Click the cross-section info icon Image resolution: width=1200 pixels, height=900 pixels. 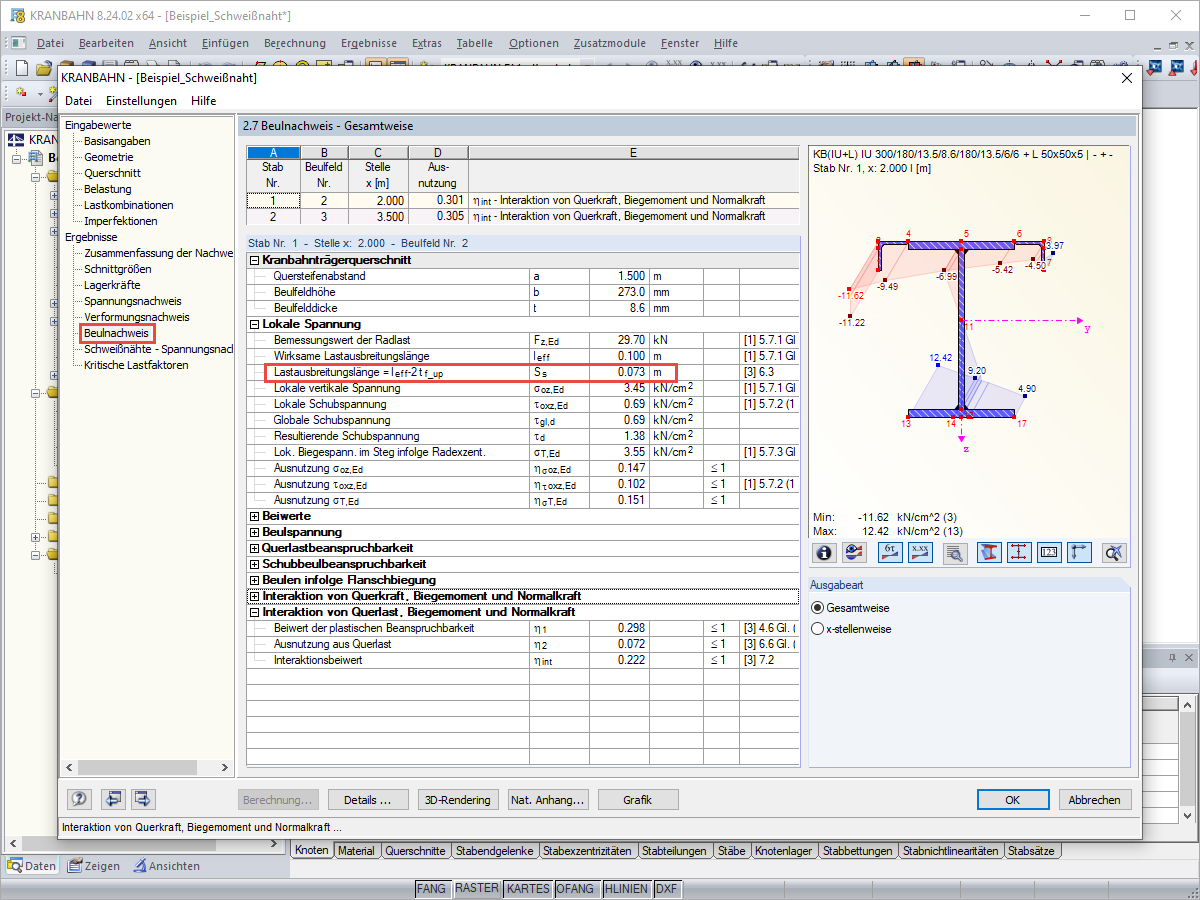click(x=824, y=552)
